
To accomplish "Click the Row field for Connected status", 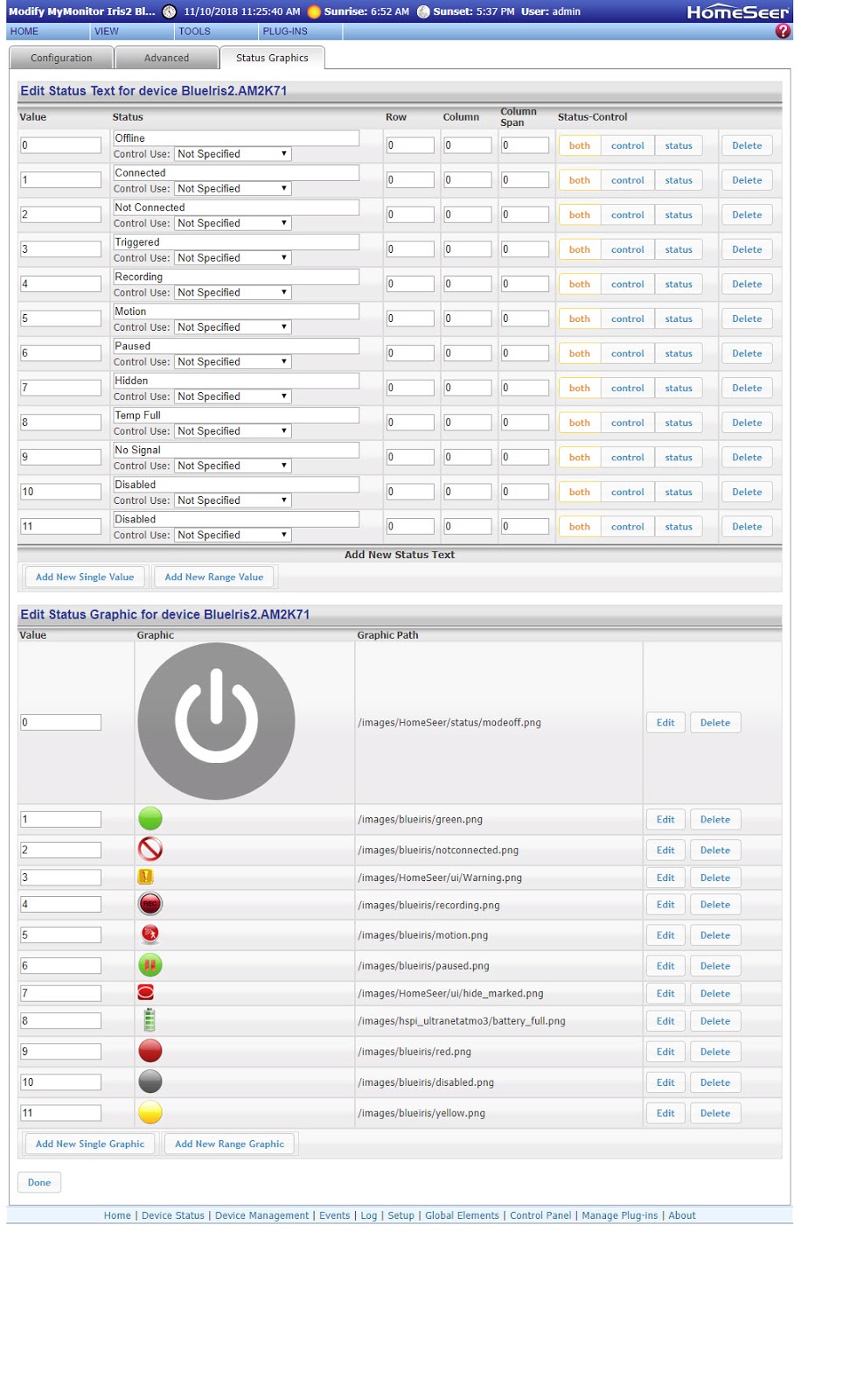I will pos(410,180).
